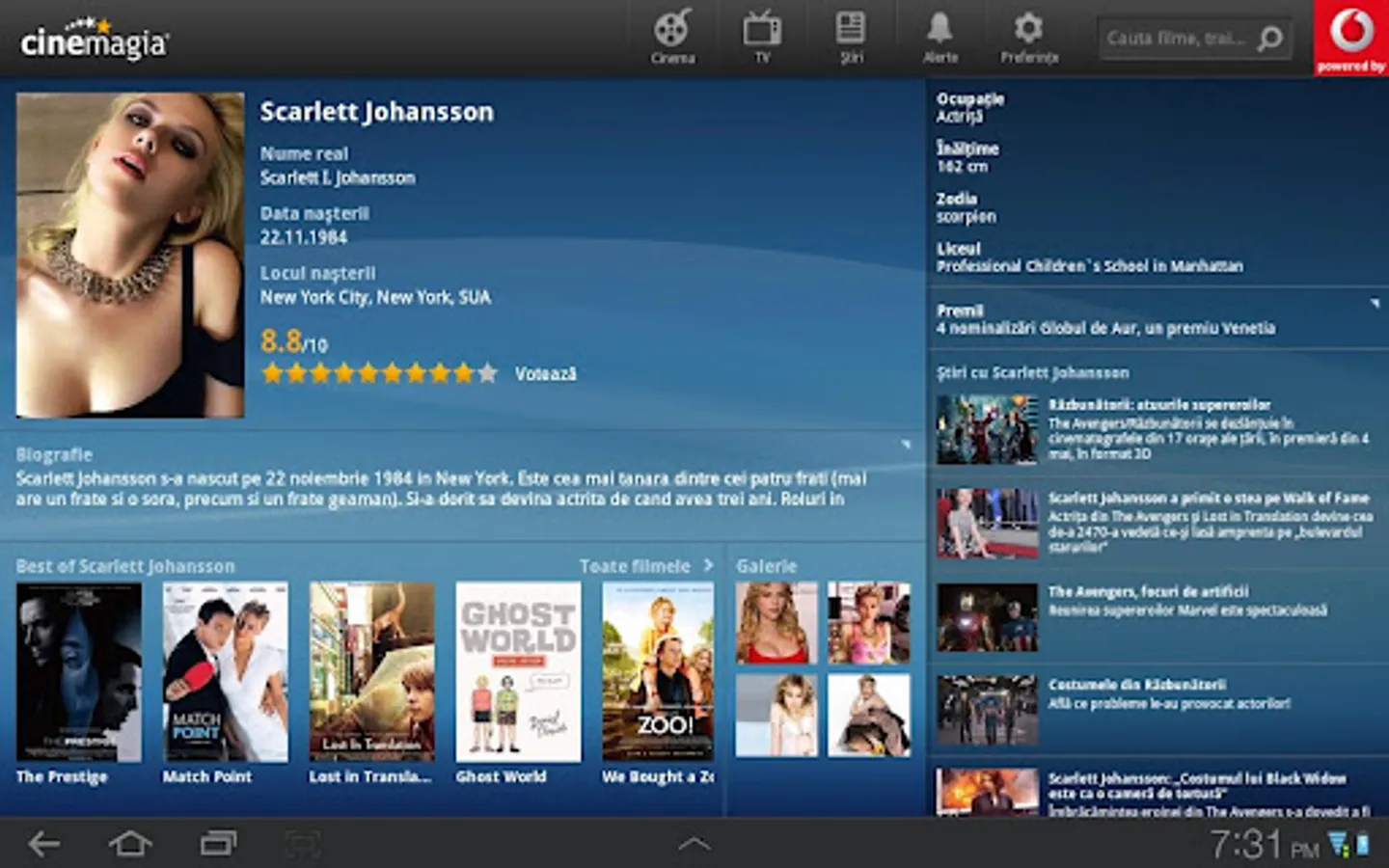Select New York City, New York, SUA
Image resolution: width=1389 pixels, height=868 pixels.
[x=375, y=297]
